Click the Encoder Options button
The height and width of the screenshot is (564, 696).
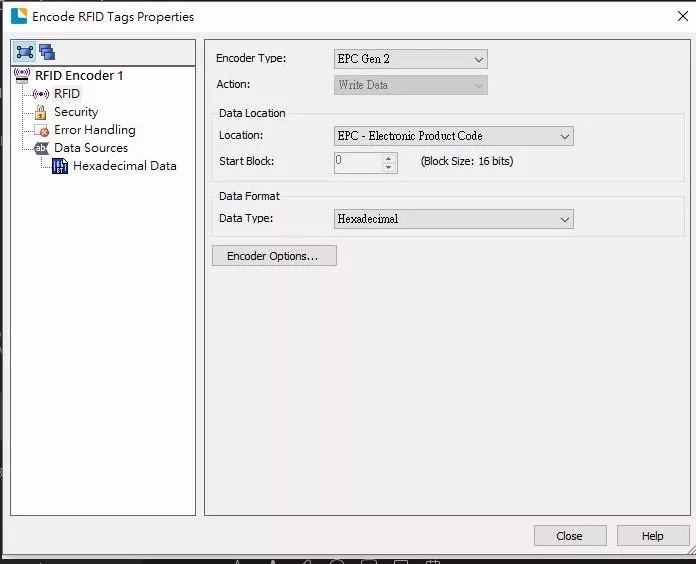point(274,256)
